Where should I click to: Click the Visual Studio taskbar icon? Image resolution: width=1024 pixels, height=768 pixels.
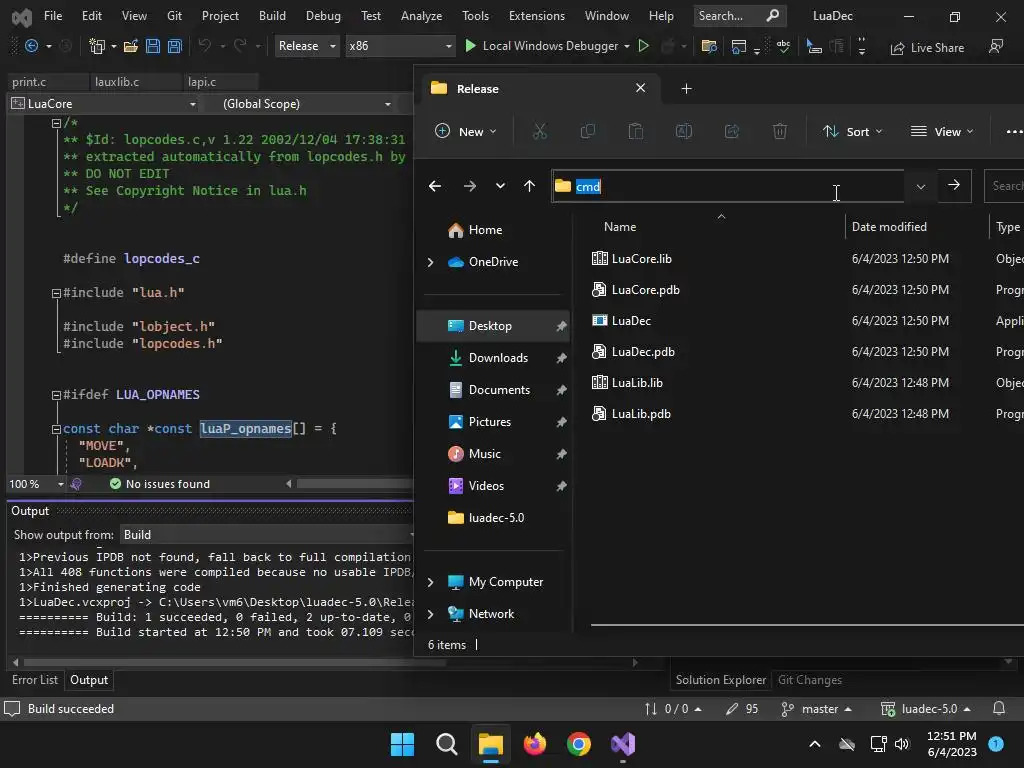click(623, 744)
